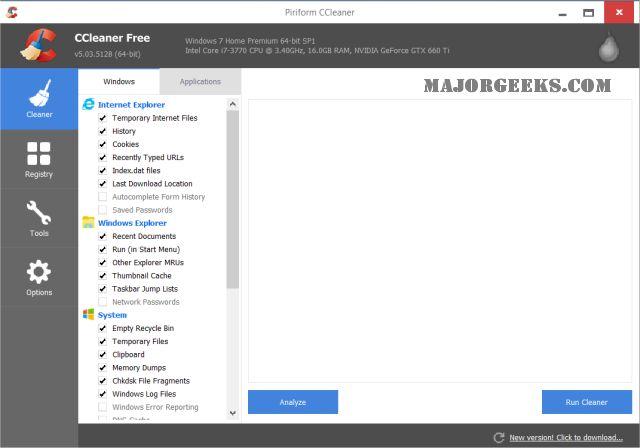This screenshot has height=448, width=640.
Task: Close the CCleaner window
Action: coord(619,12)
